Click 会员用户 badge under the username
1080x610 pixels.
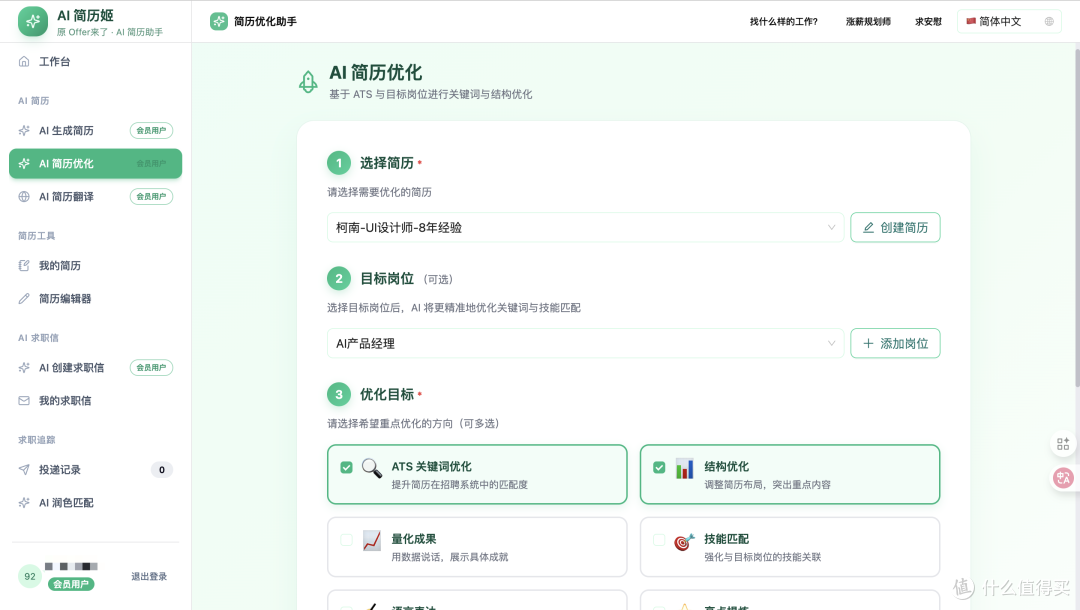(71, 584)
